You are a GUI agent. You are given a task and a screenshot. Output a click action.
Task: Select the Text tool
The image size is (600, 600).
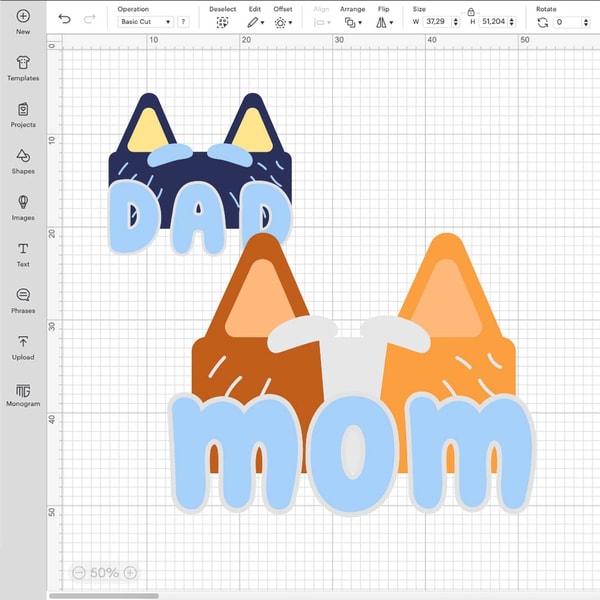pyautogui.click(x=23, y=255)
